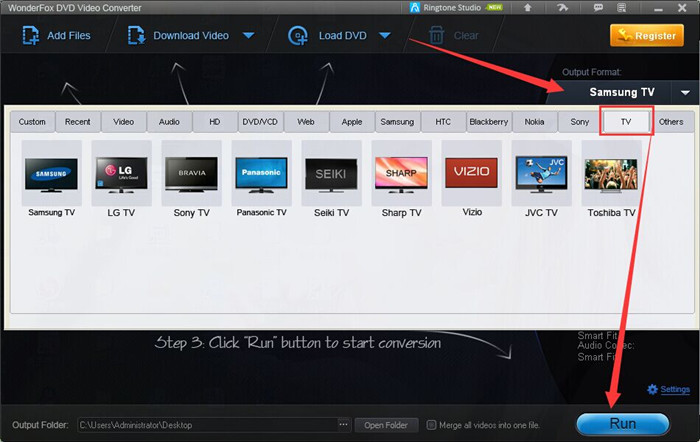The width and height of the screenshot is (700, 442).
Task: Open the Sony tab
Action: pos(580,122)
